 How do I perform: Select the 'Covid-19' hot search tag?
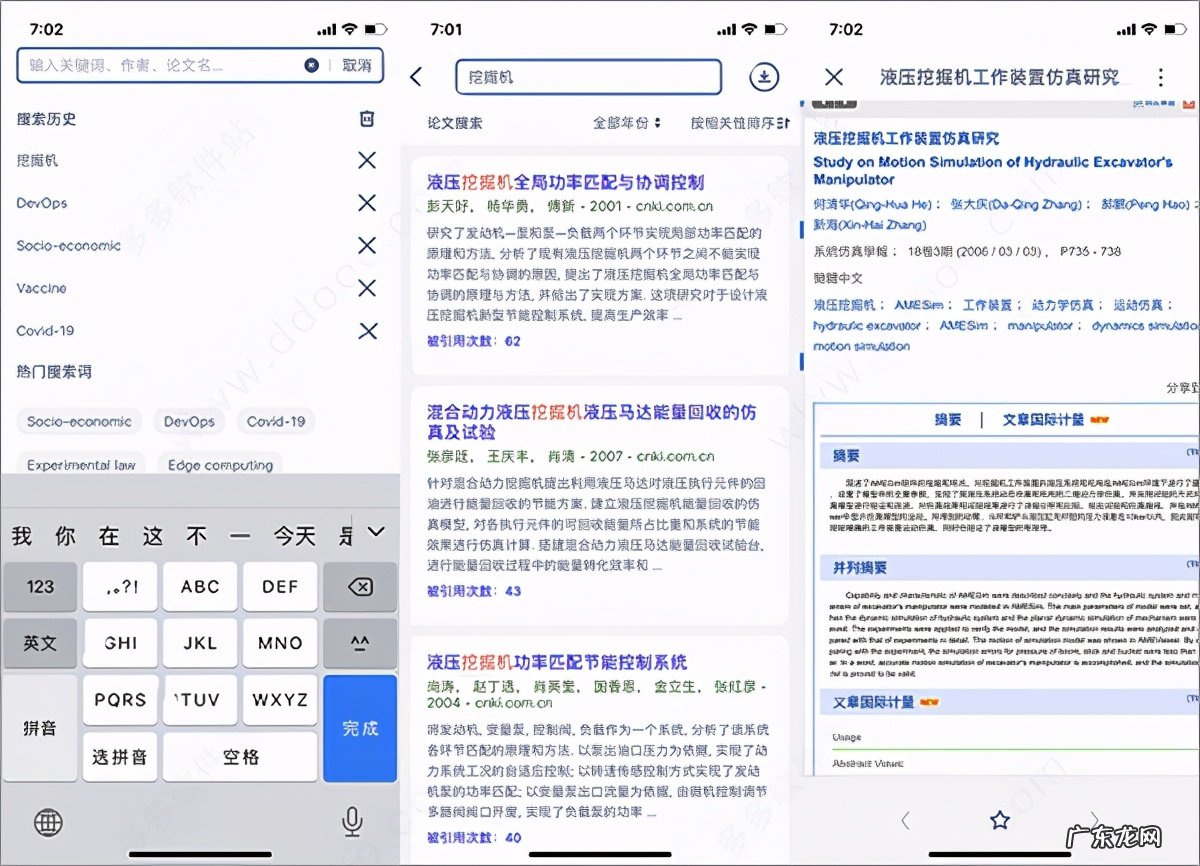[x=276, y=421]
